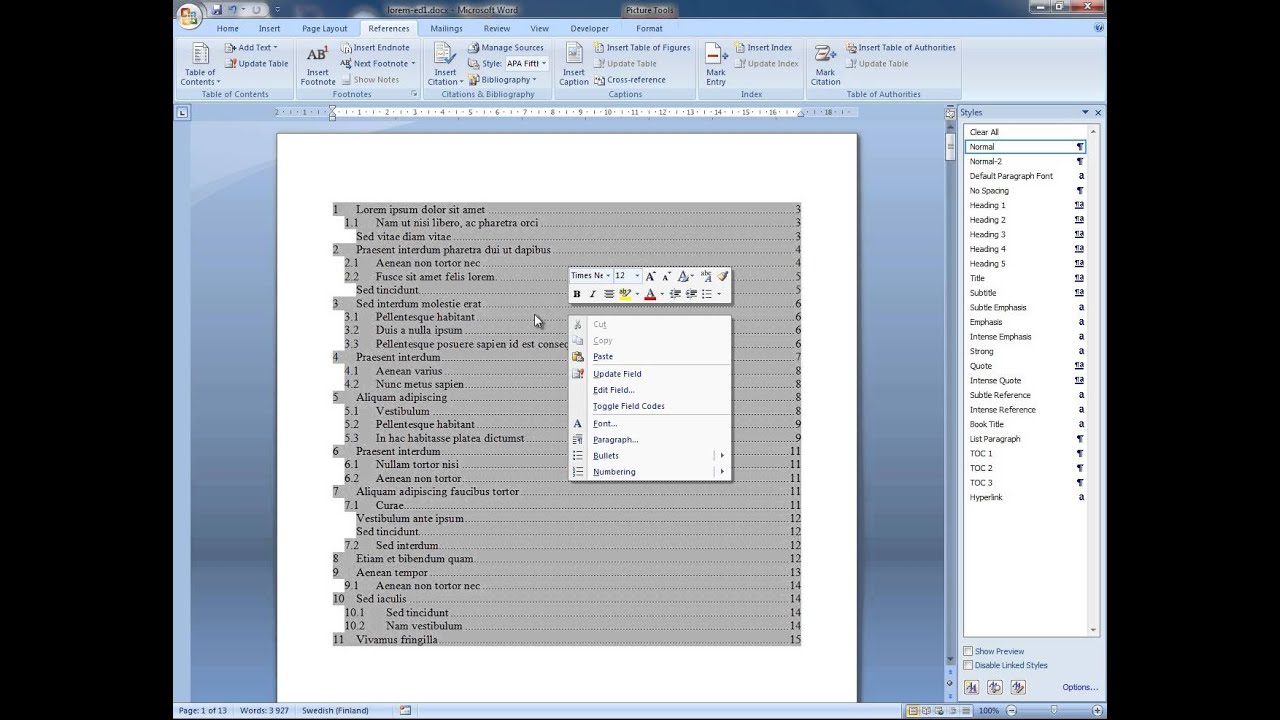Click Grow Font on the mini toolbar
The image size is (1280, 720).
[650, 276]
